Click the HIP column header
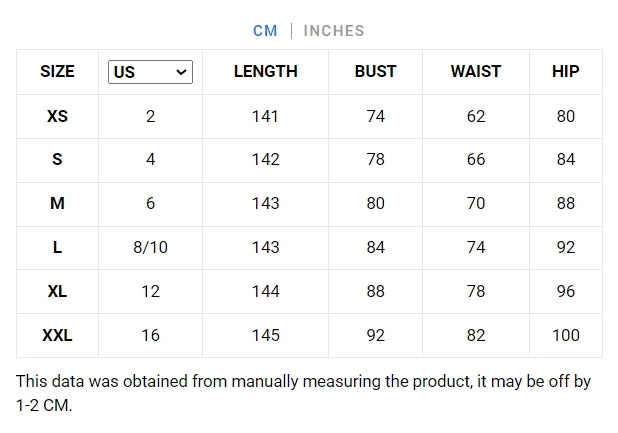This screenshot has width=618, height=433. 565,72
